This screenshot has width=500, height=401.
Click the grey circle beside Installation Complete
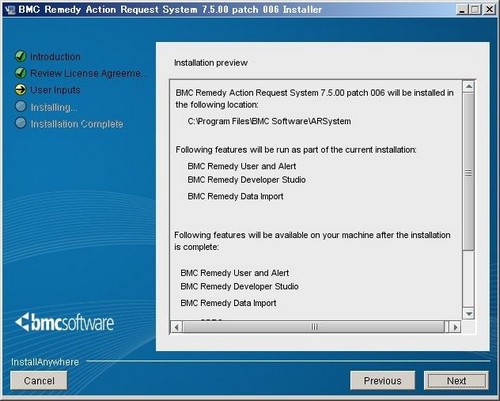[21, 123]
